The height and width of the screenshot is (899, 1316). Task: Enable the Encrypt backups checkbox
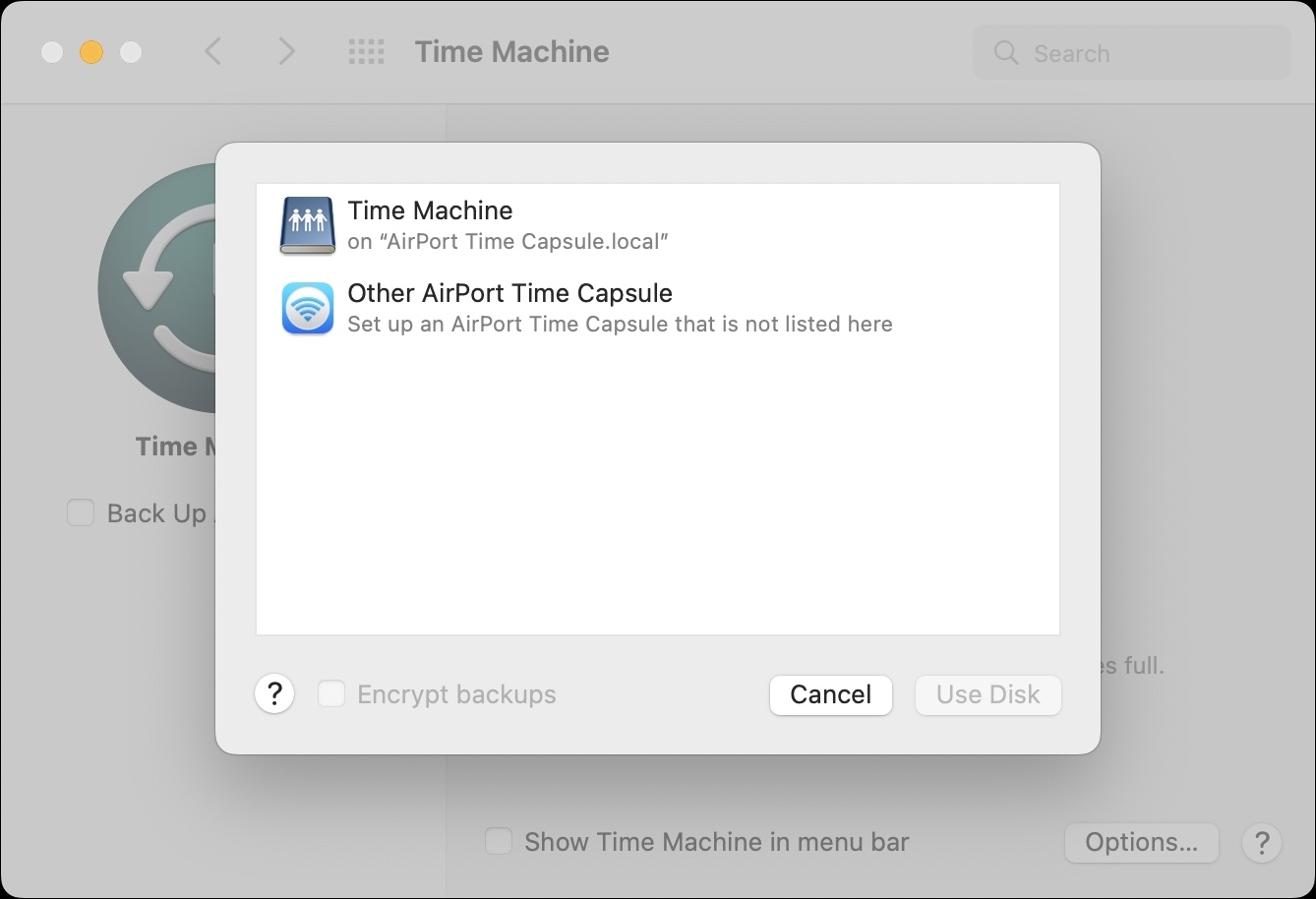pos(331,693)
